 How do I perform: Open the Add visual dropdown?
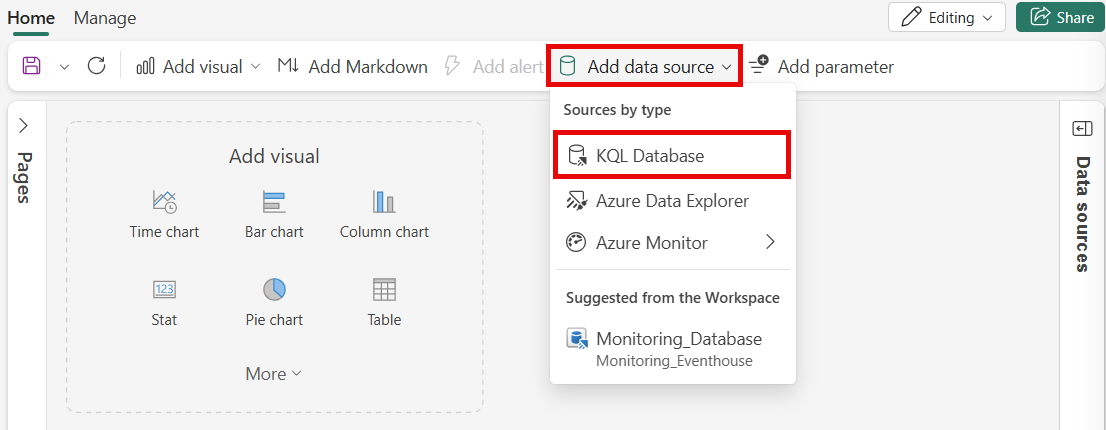(198, 67)
